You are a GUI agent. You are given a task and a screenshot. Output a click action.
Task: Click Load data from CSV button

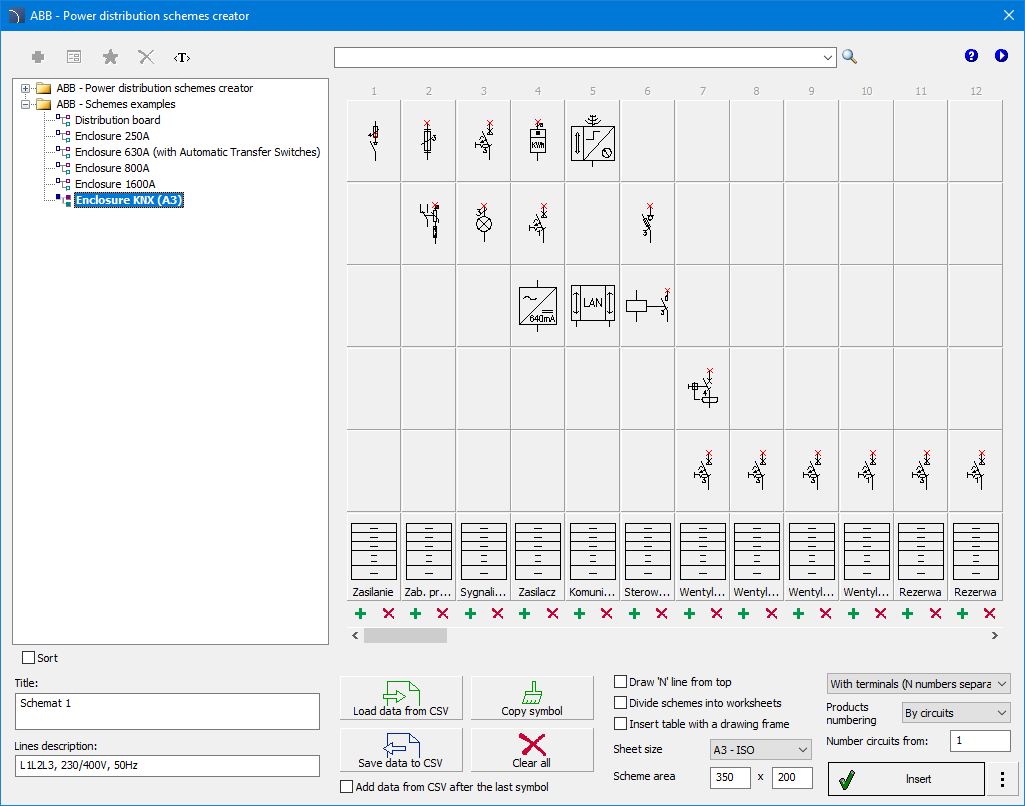[x=401, y=698]
